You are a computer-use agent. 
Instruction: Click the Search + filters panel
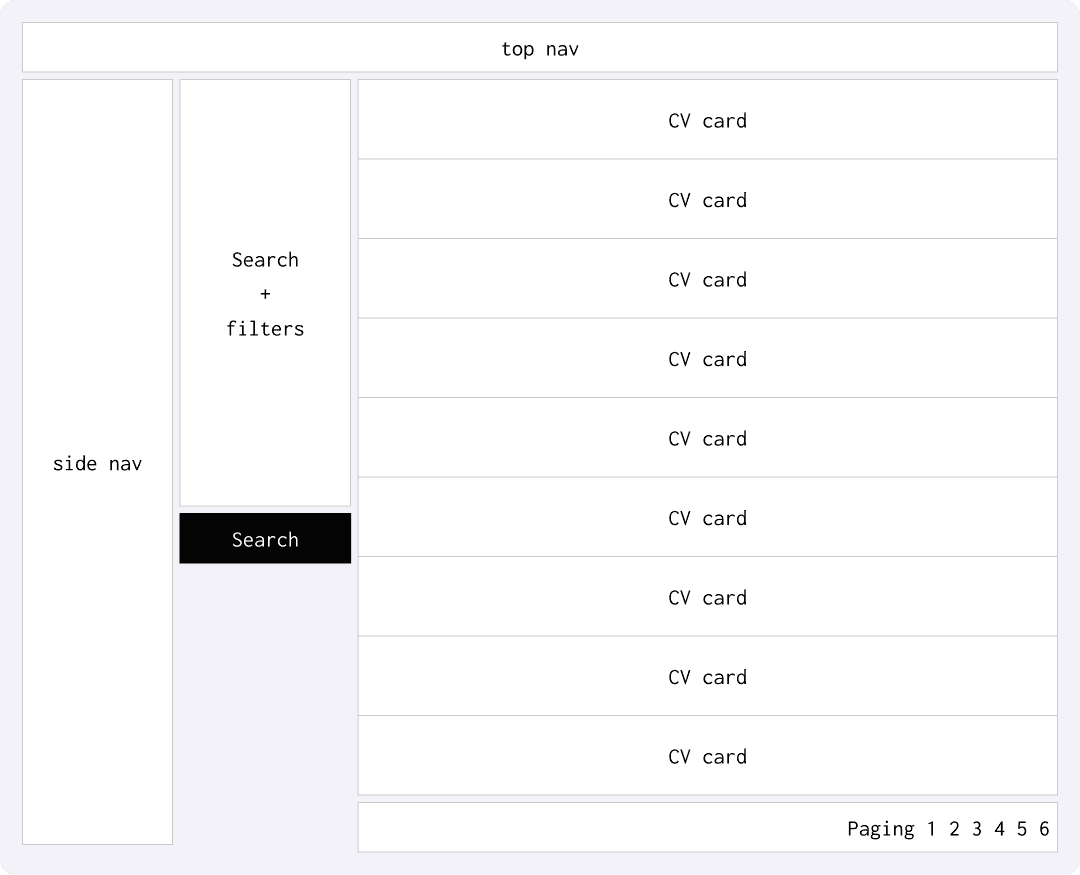click(x=265, y=293)
